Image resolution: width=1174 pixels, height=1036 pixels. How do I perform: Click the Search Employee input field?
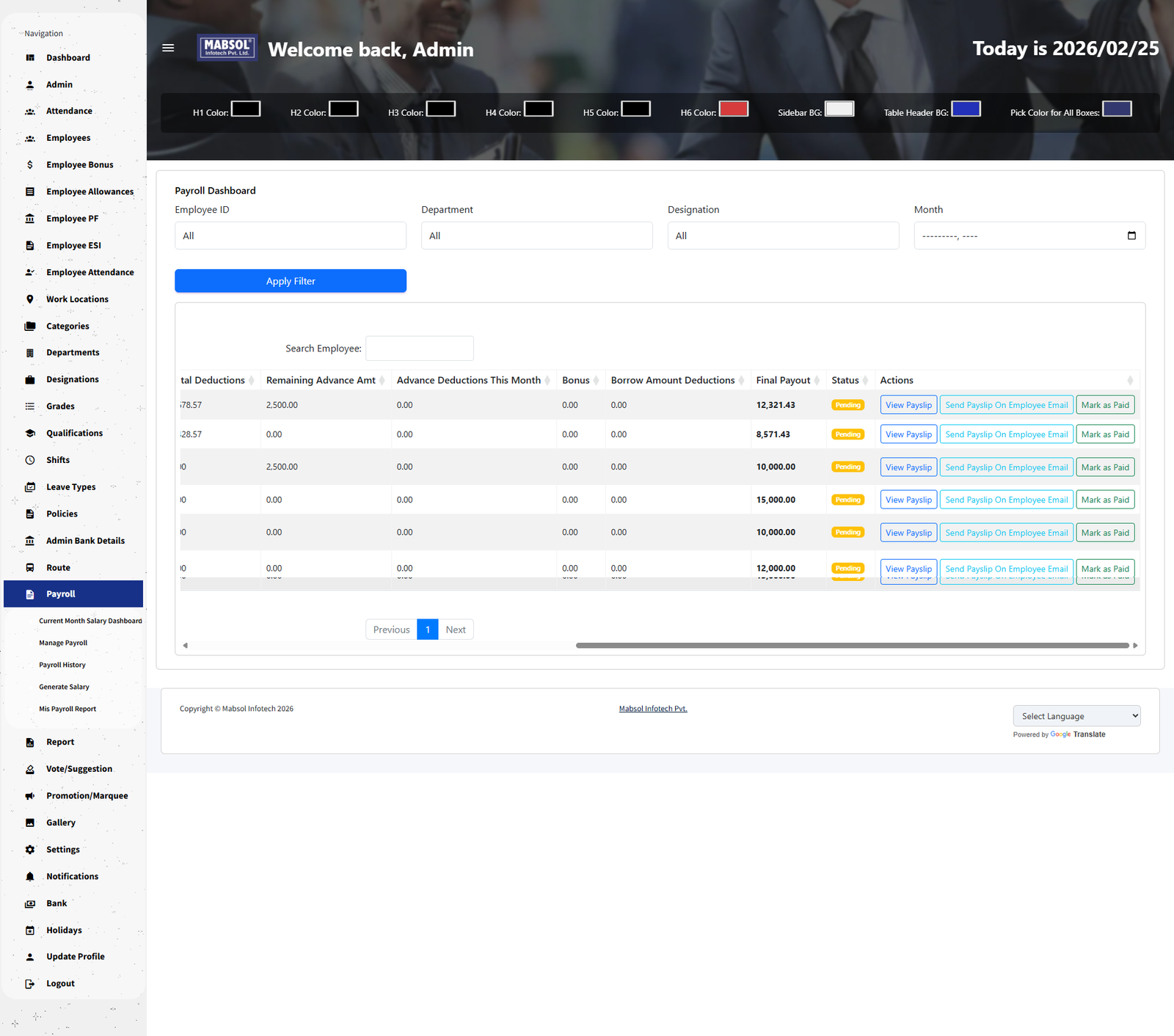point(420,349)
